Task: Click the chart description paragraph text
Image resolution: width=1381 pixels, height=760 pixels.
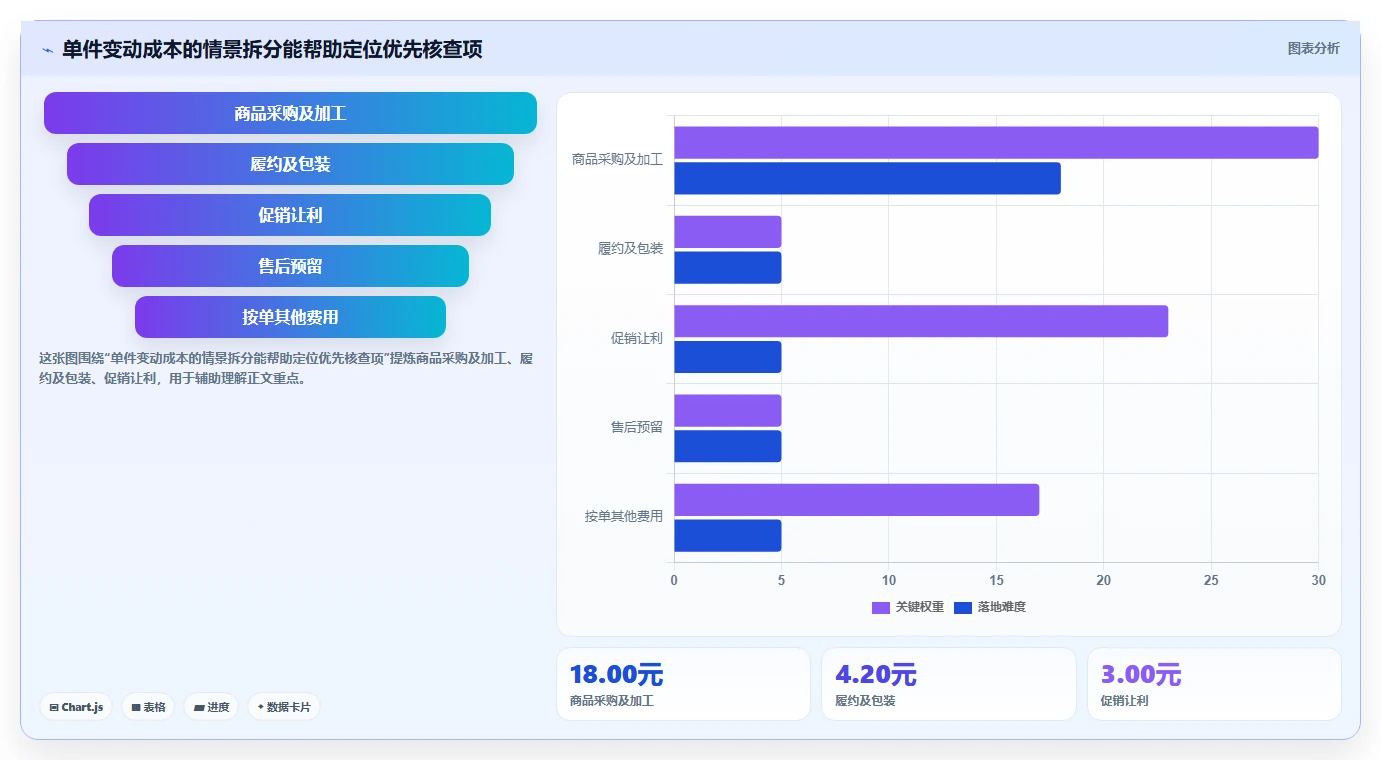Action: click(x=286, y=368)
